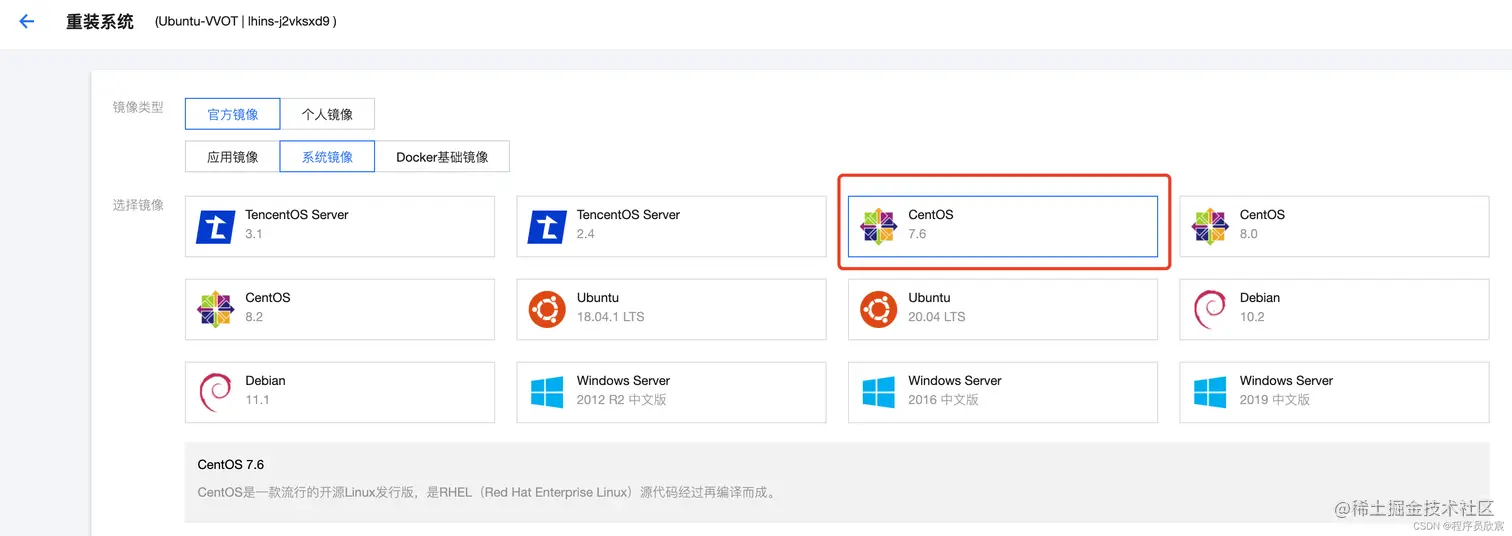Click the CentOS 7.6 pinwheel icon
Viewport: 1512px width, 536px height.
(x=879, y=227)
